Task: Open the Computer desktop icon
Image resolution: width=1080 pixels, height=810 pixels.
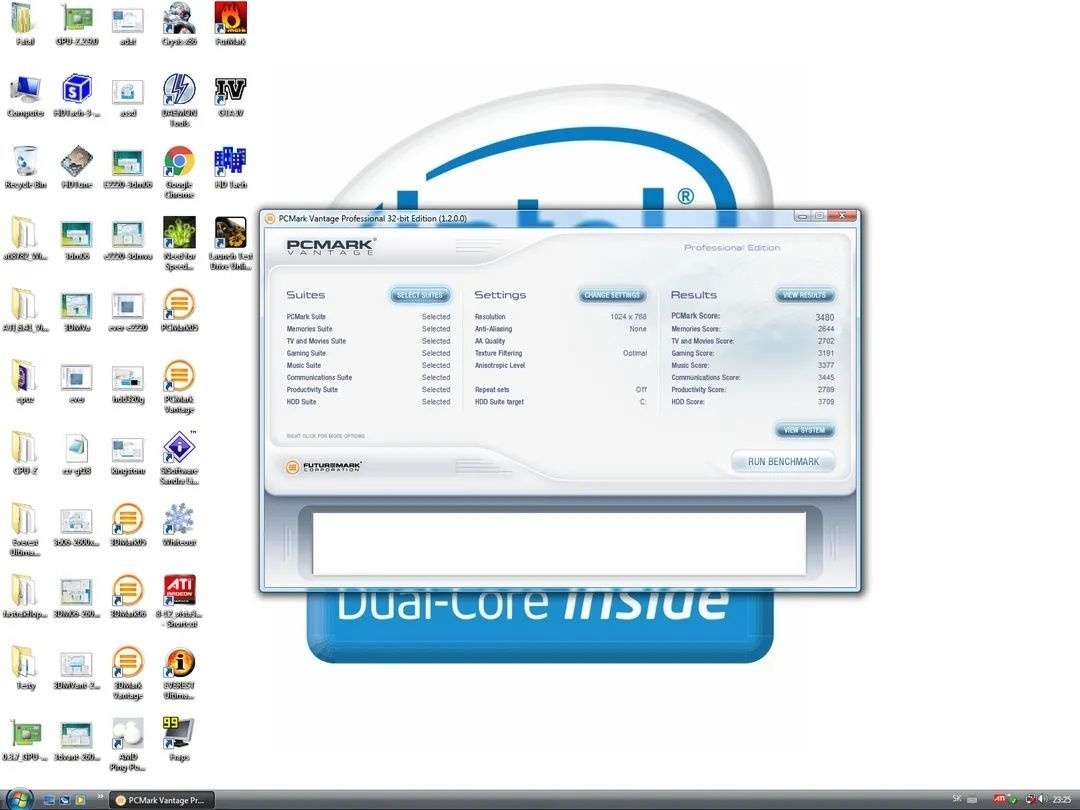Action: click(25, 96)
